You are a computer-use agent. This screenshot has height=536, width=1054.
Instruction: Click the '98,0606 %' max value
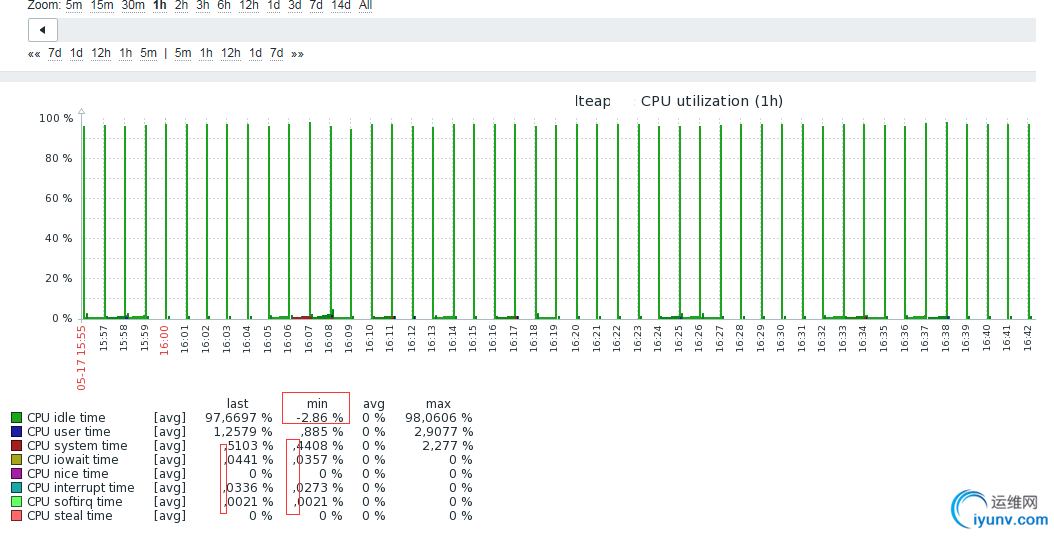click(x=439, y=418)
